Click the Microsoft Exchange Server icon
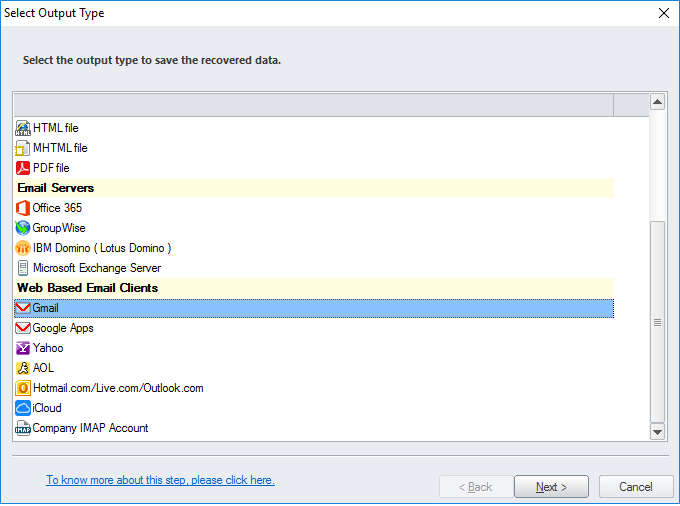 (x=23, y=268)
